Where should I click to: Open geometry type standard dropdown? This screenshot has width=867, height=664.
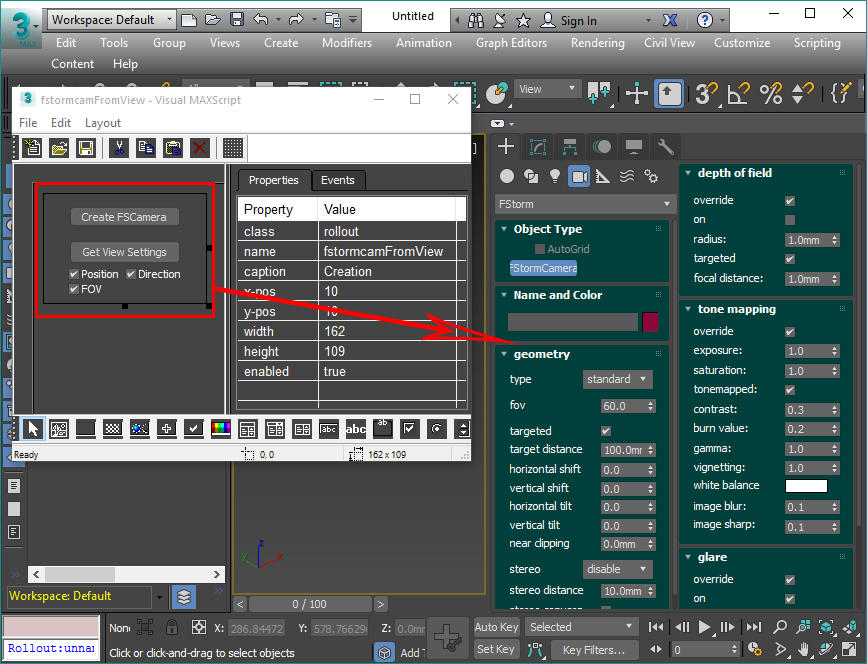[618, 379]
